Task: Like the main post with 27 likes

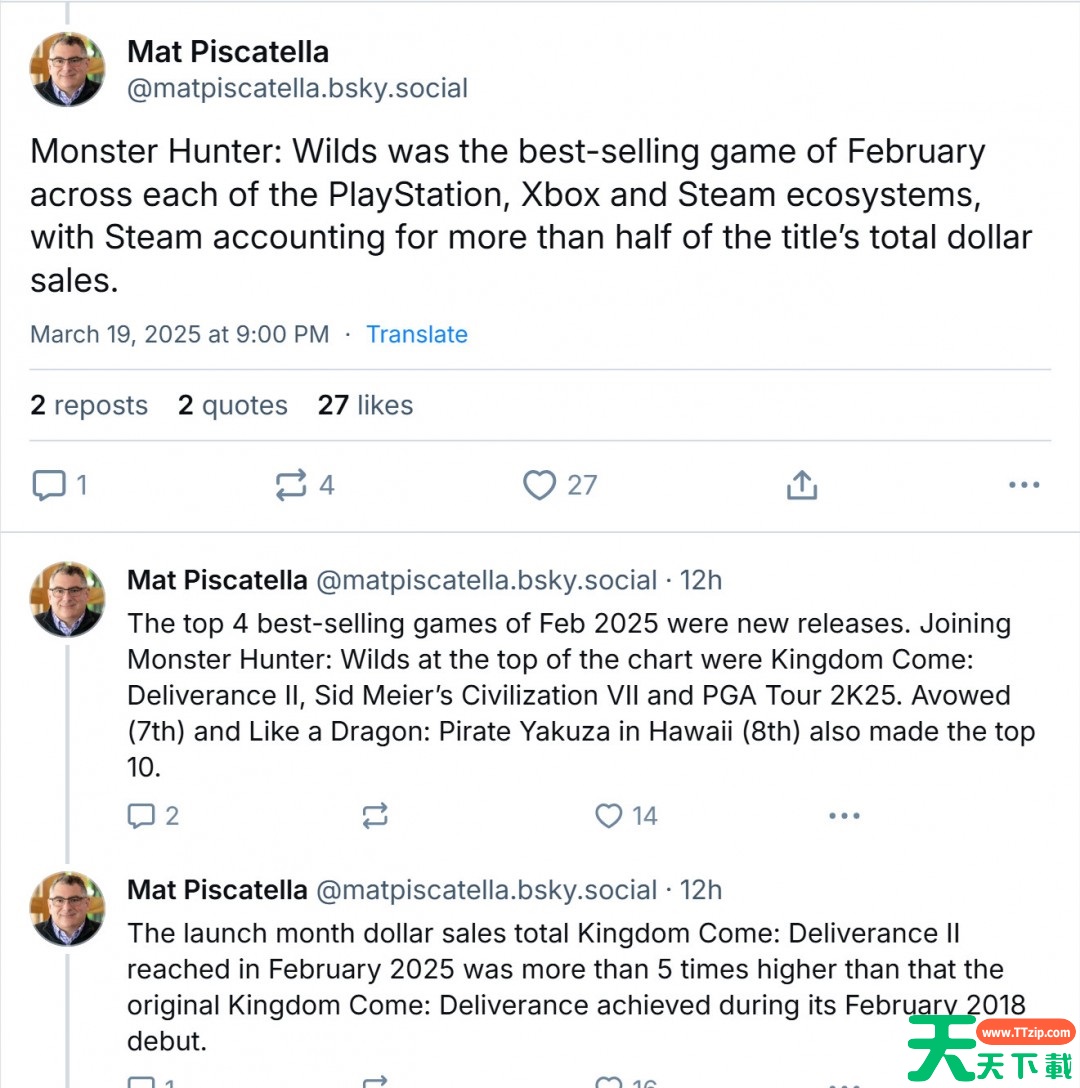Action: (x=540, y=486)
